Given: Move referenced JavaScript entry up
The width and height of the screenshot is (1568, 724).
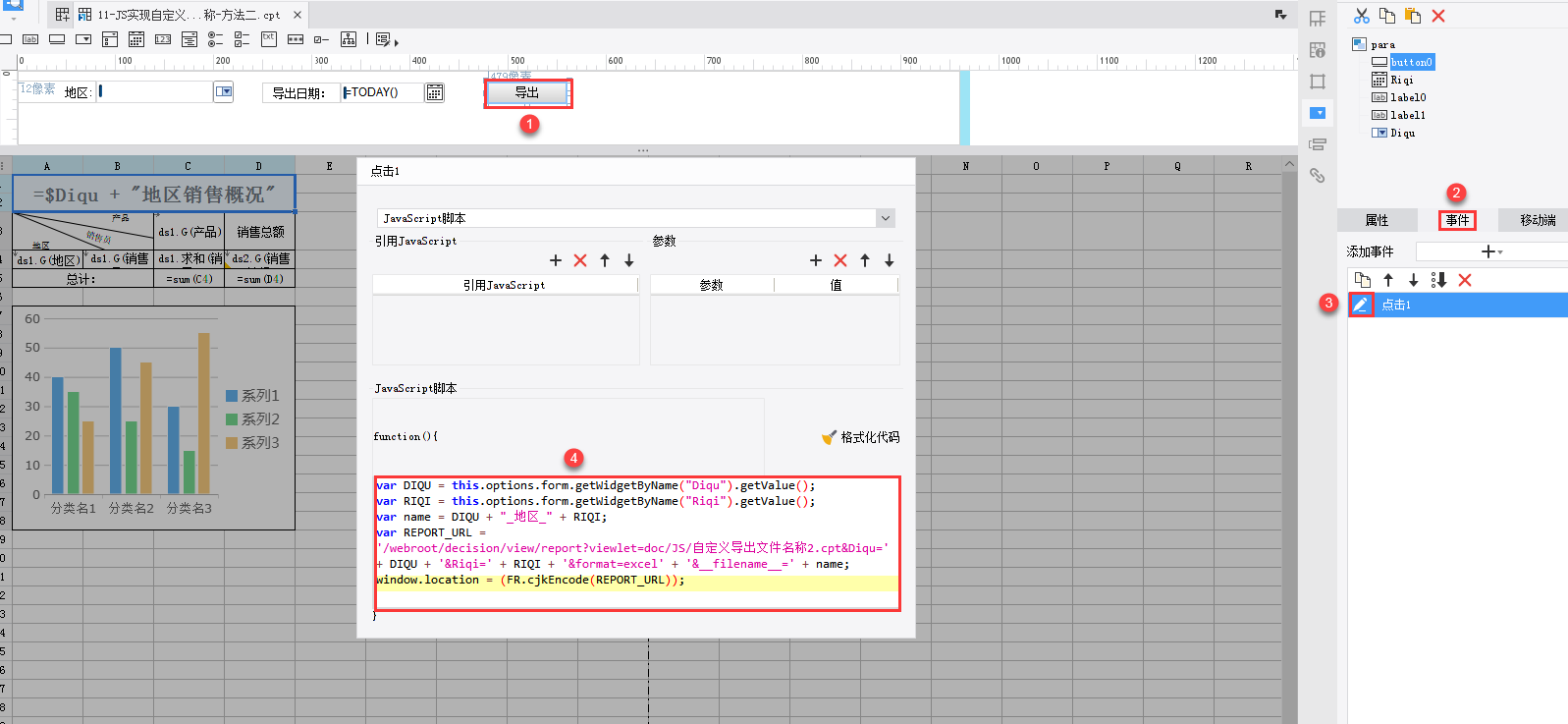Looking at the screenshot, I should coord(605,260).
